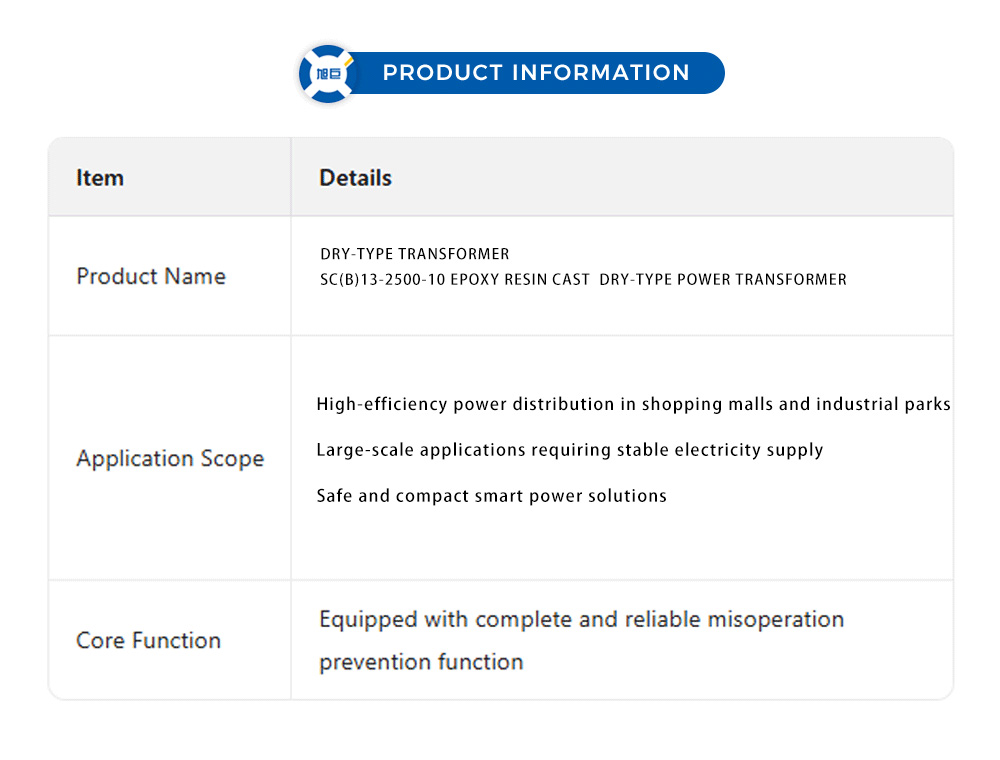Click the first-line DRY-TYPE TRANSFORMER text
Screen dimensions: 1000x760
pyautogui.click(x=414, y=254)
